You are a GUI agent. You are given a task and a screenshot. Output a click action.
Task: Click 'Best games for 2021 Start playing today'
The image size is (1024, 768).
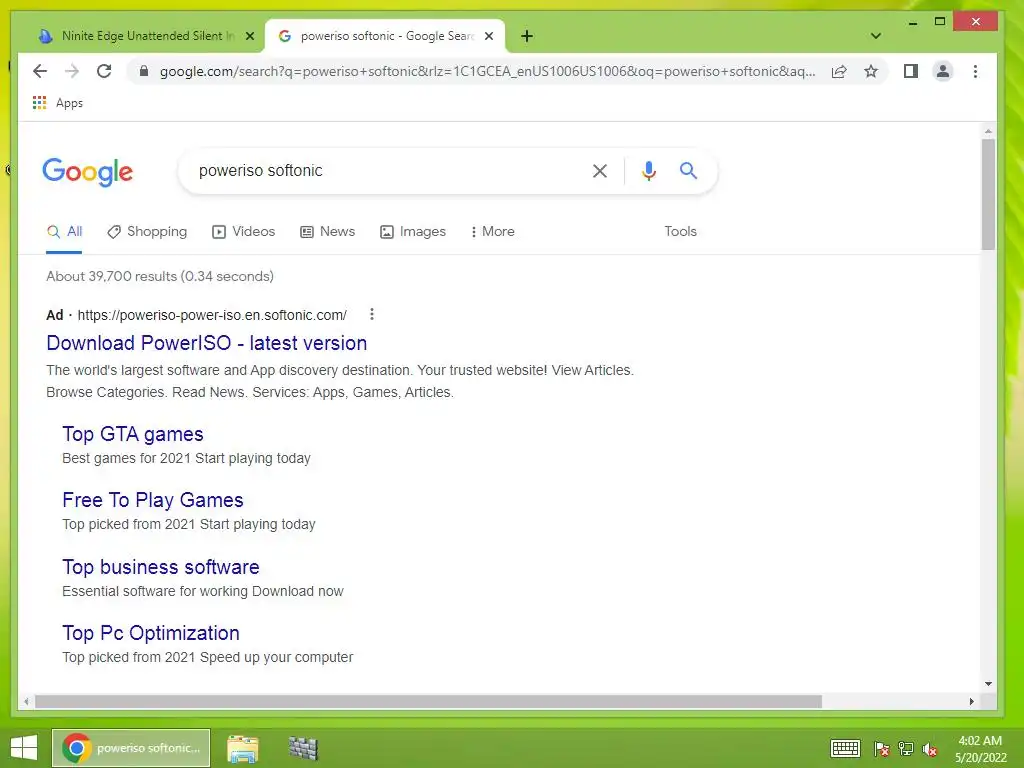click(x=186, y=458)
